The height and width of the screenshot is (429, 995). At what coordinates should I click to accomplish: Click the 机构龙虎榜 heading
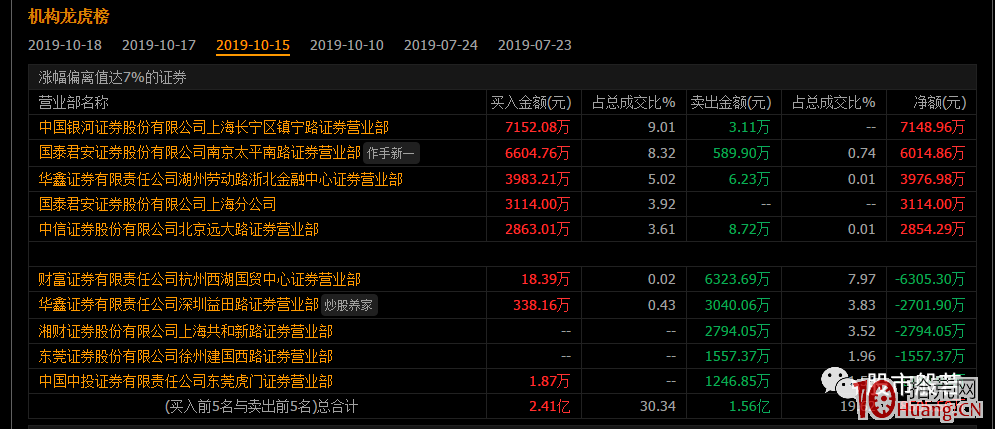point(69,16)
